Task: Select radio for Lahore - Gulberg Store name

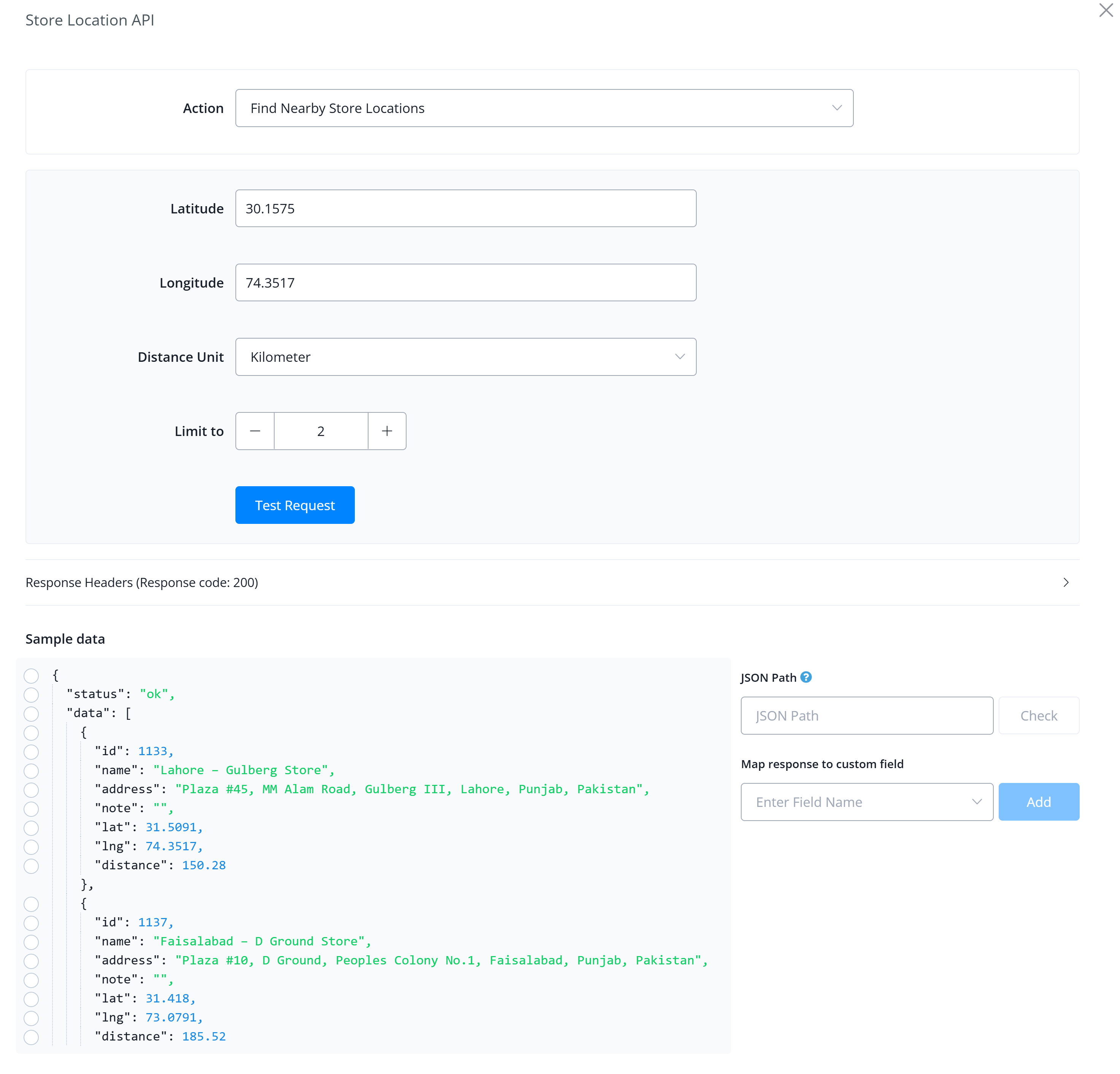Action: [32, 770]
